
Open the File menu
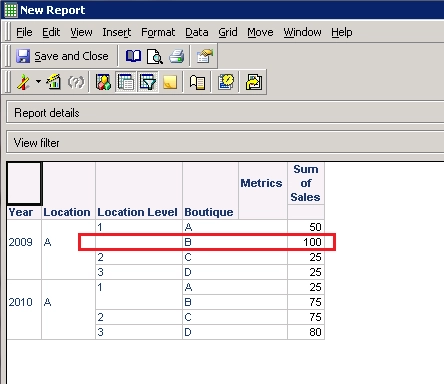24,32
